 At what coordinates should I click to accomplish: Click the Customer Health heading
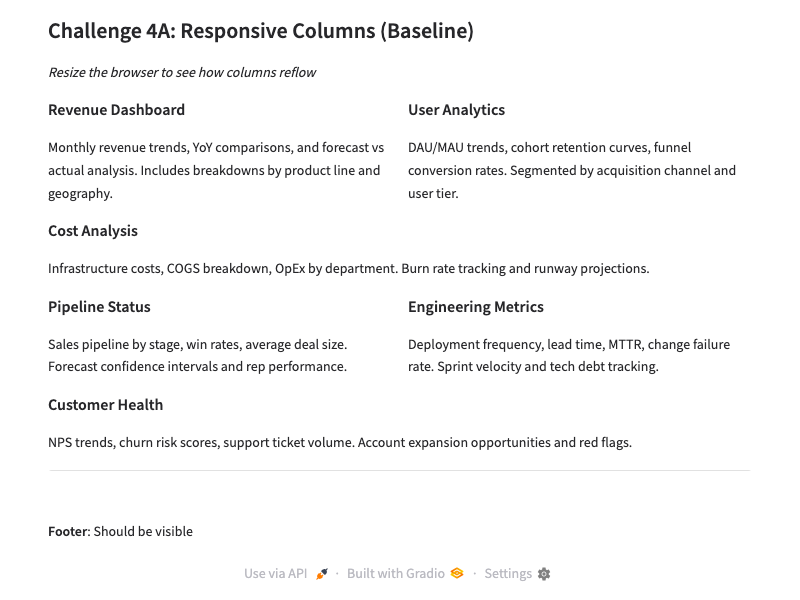[105, 405]
